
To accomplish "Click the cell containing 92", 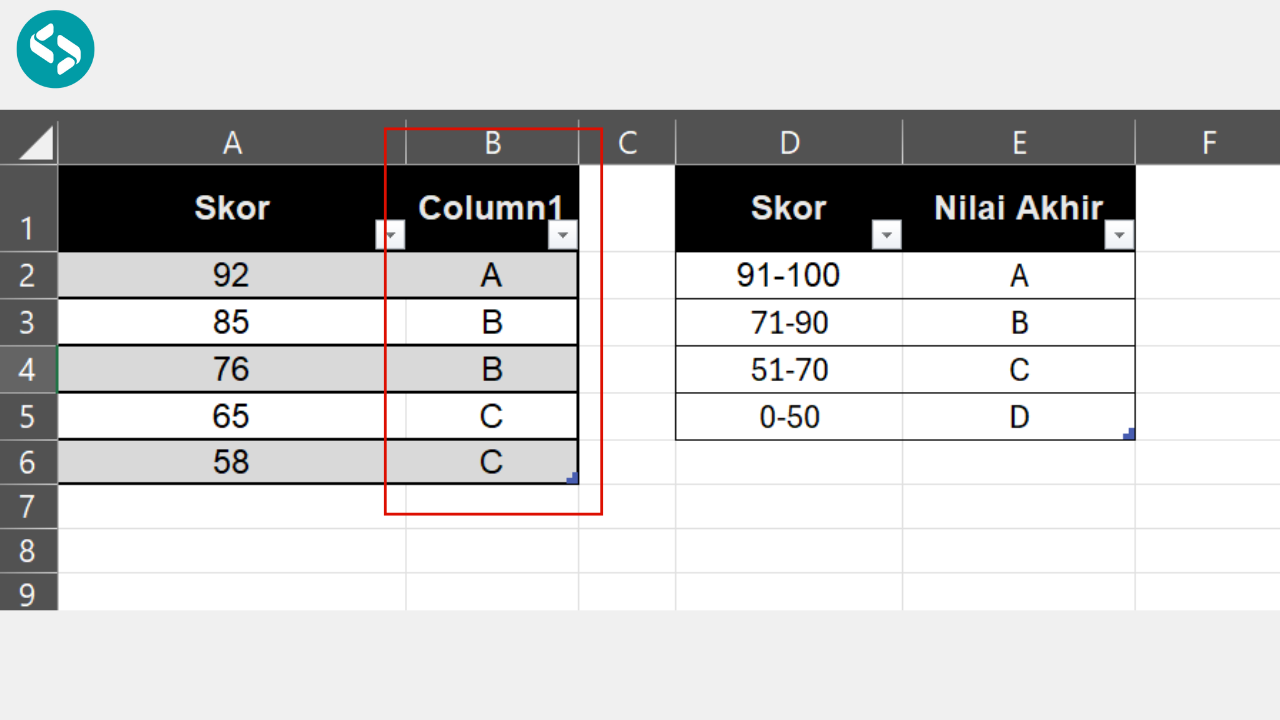I will [x=231, y=275].
